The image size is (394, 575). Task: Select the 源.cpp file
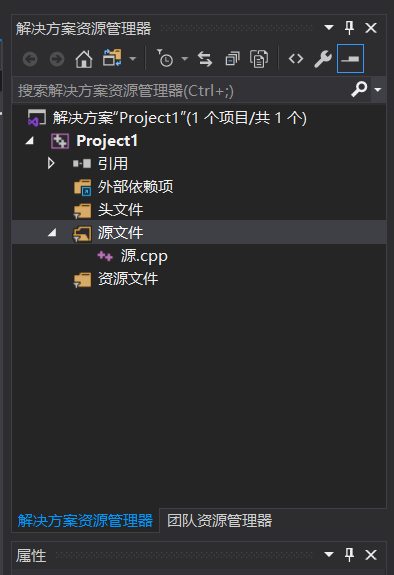coord(144,256)
